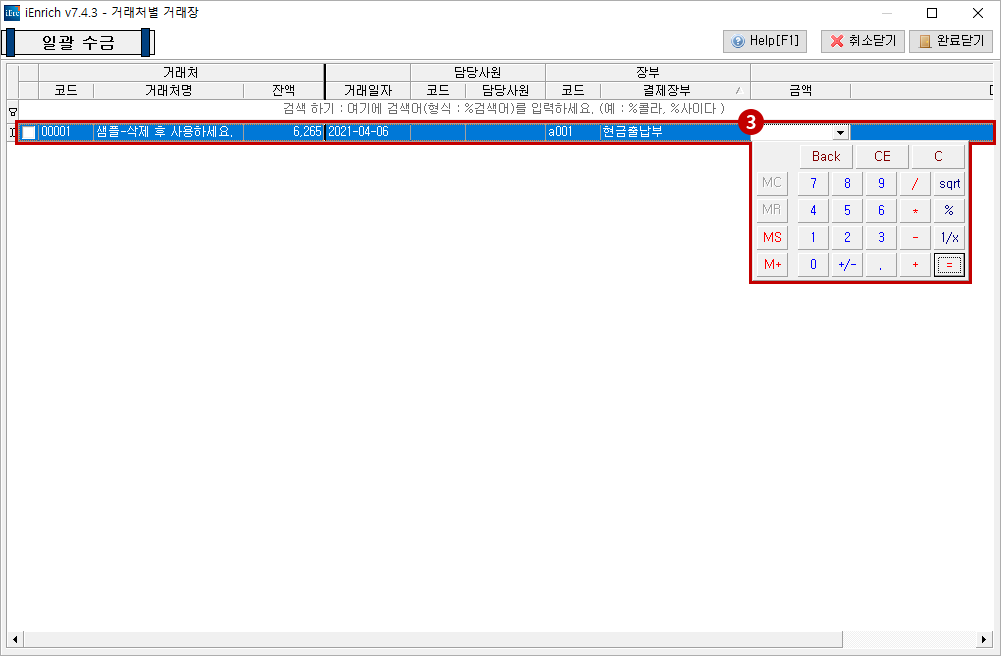Click the calculator Back key
1001x656 pixels.
[x=826, y=156]
